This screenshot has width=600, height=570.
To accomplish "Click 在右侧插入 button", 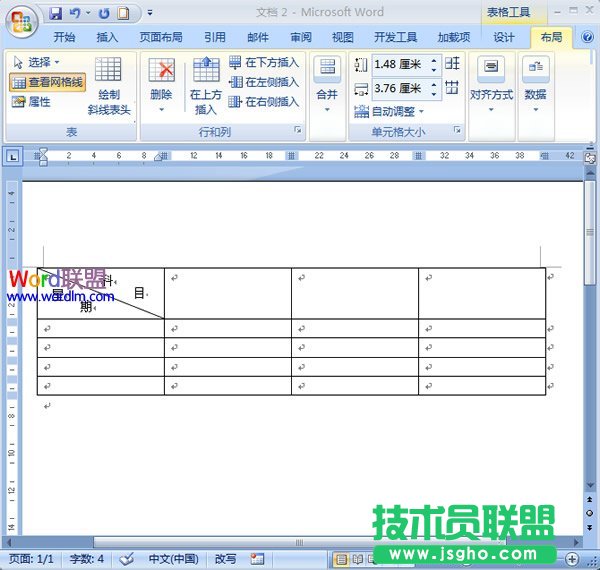I will click(x=264, y=102).
